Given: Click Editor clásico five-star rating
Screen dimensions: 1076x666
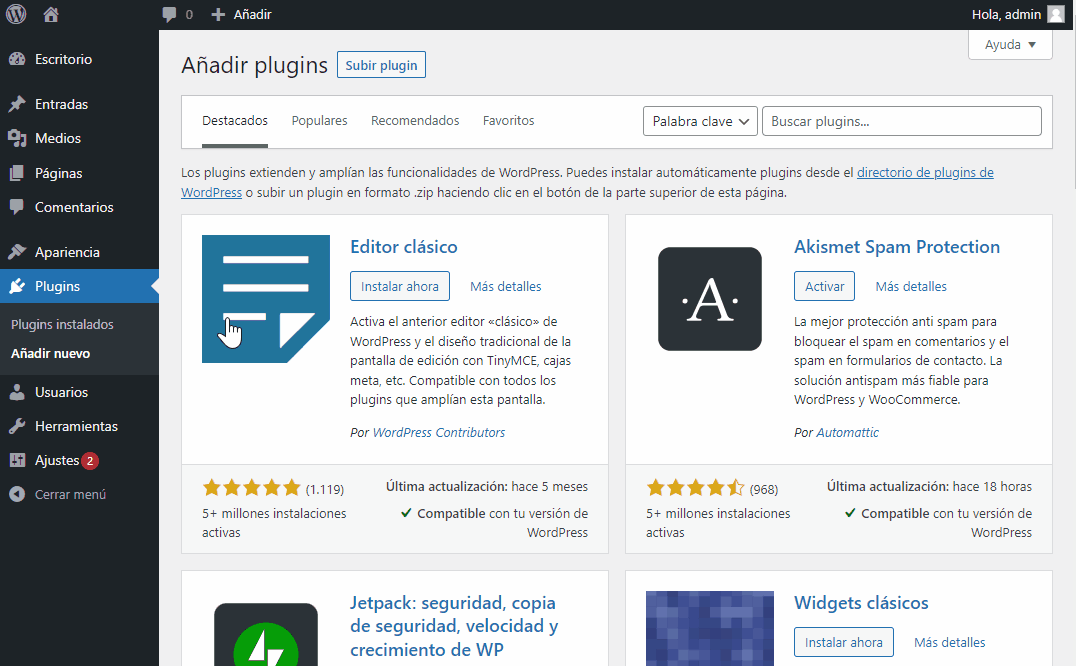Looking at the screenshot, I should (x=251, y=488).
